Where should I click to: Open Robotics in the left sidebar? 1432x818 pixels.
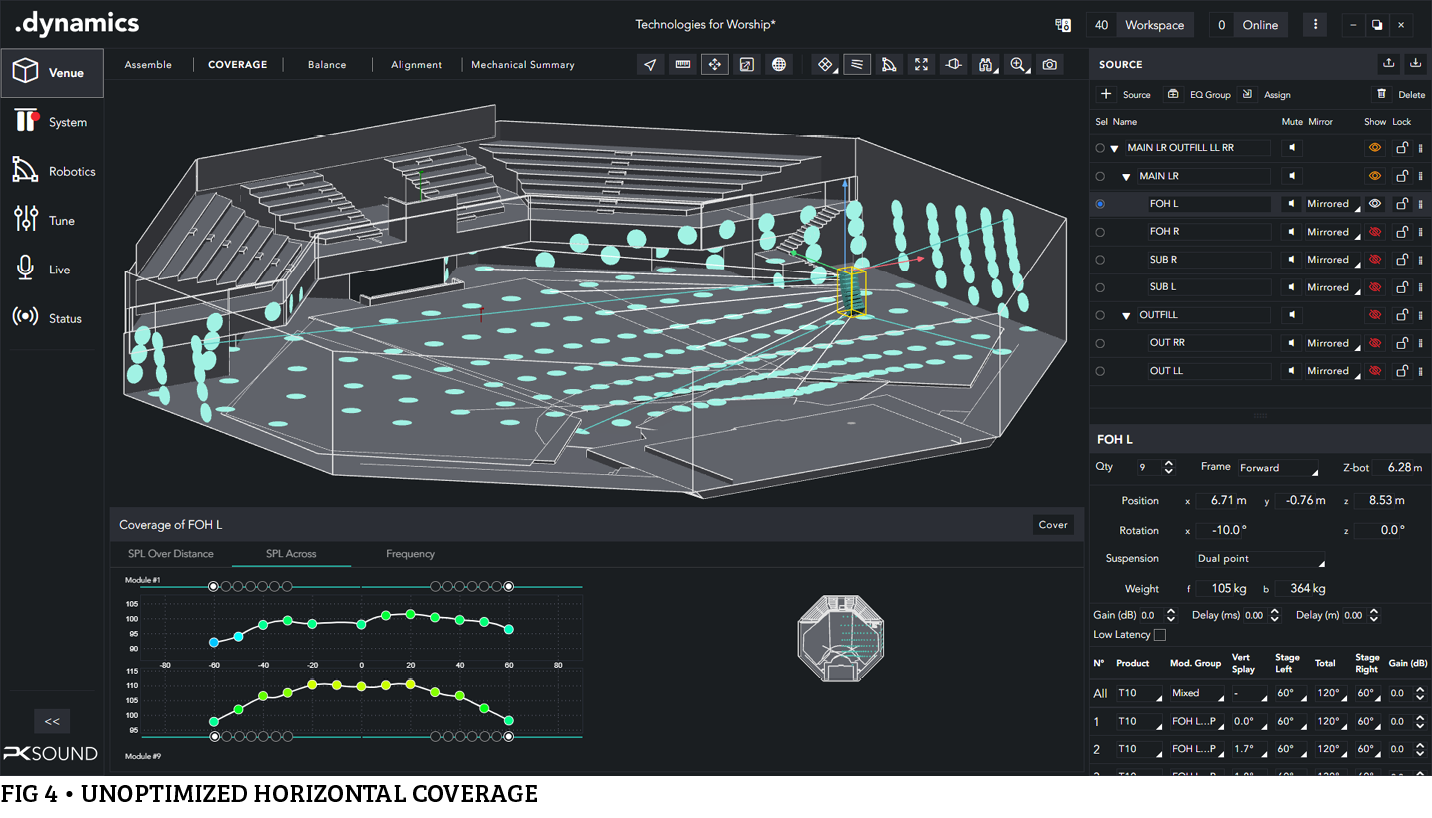53,171
